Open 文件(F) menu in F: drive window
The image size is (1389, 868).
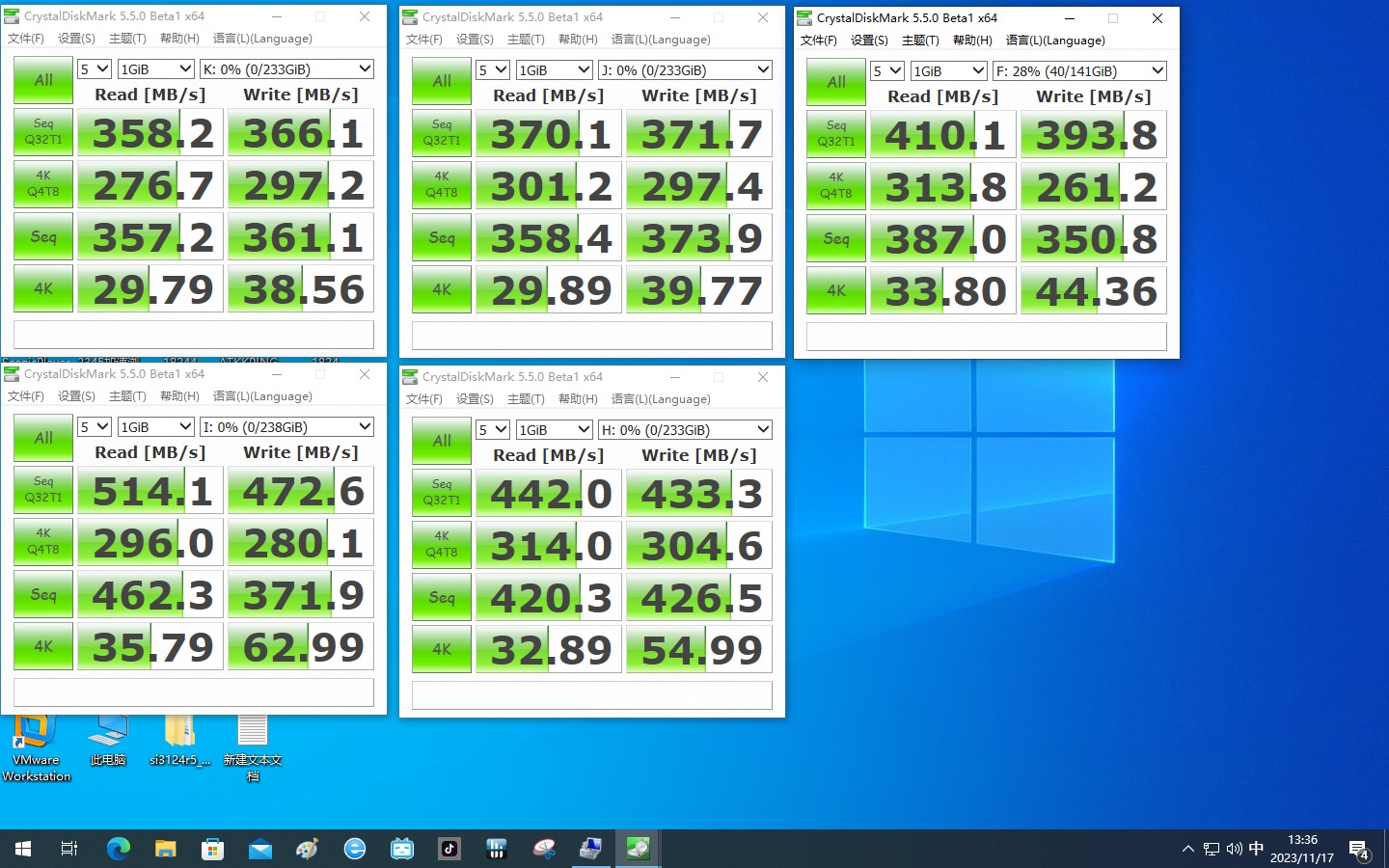coord(819,41)
